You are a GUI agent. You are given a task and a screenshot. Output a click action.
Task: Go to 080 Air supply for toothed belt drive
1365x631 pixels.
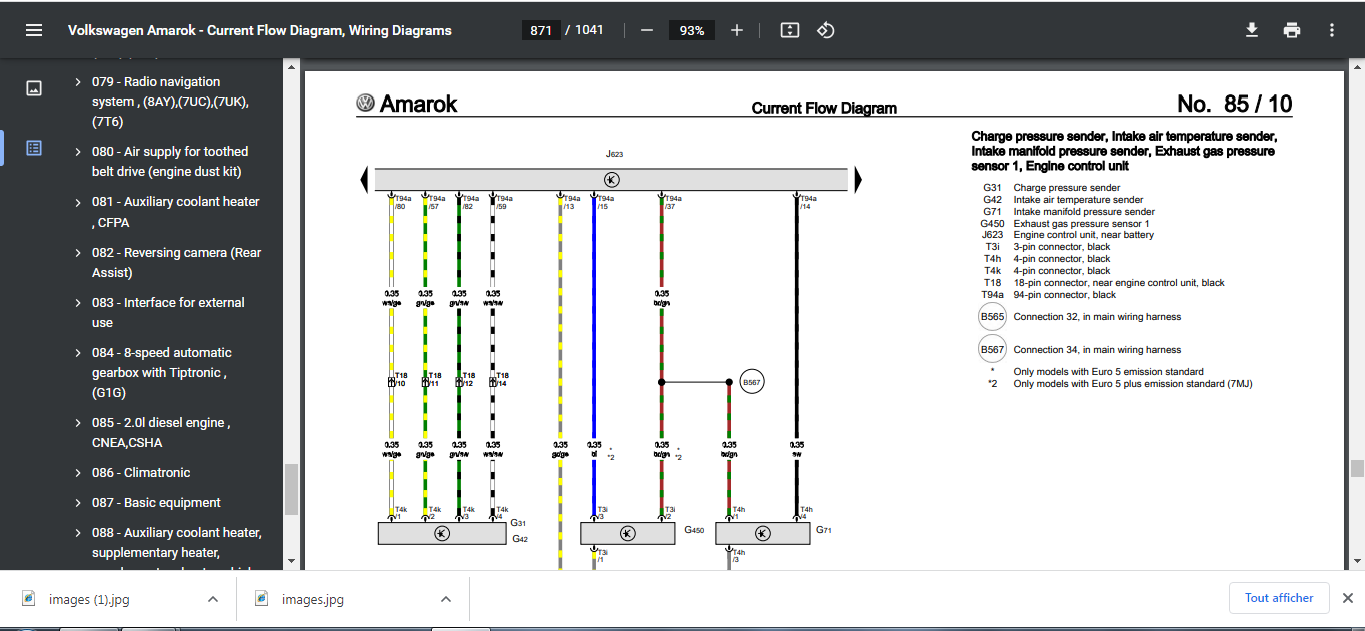coord(170,162)
